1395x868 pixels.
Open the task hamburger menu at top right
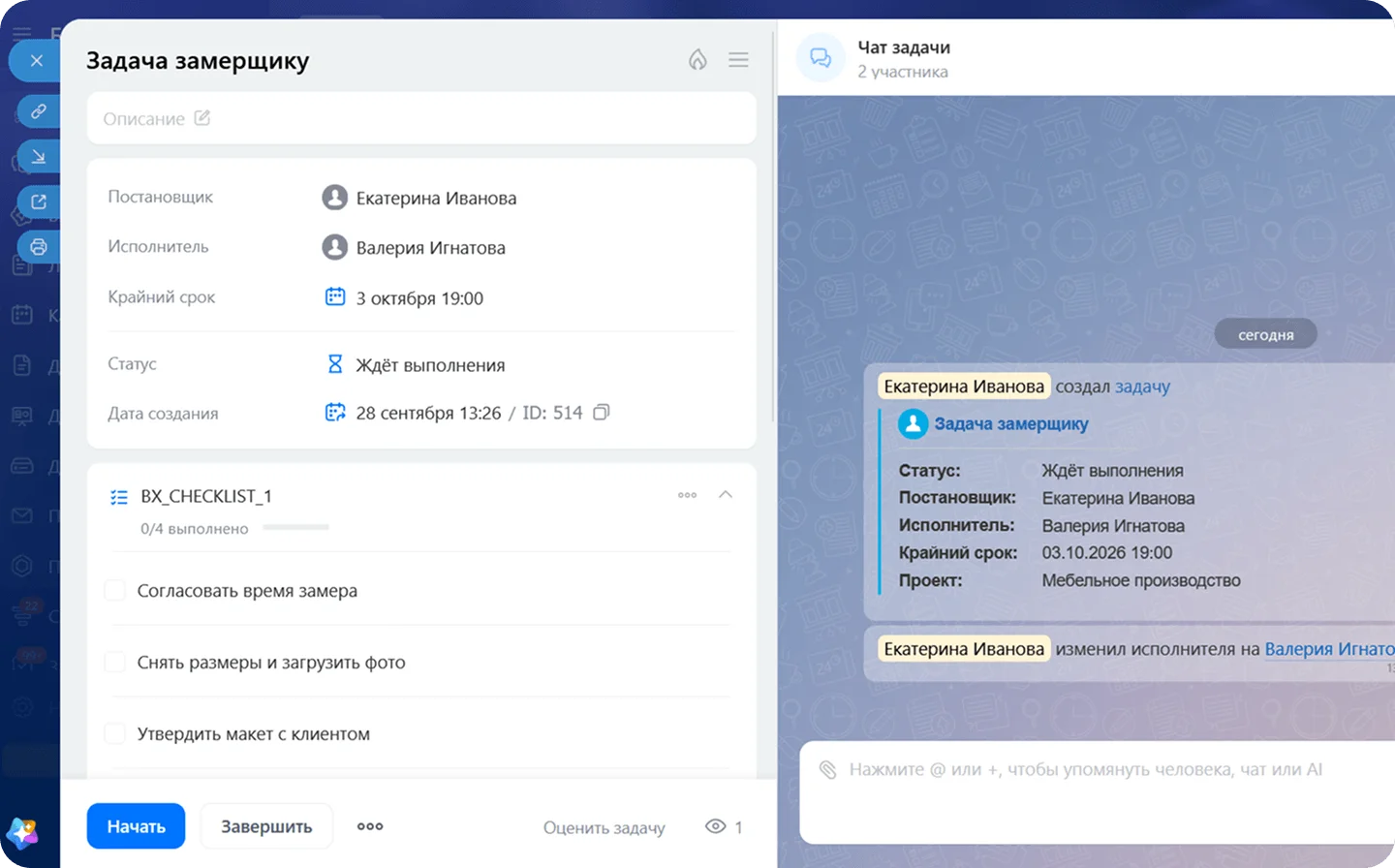click(x=738, y=60)
